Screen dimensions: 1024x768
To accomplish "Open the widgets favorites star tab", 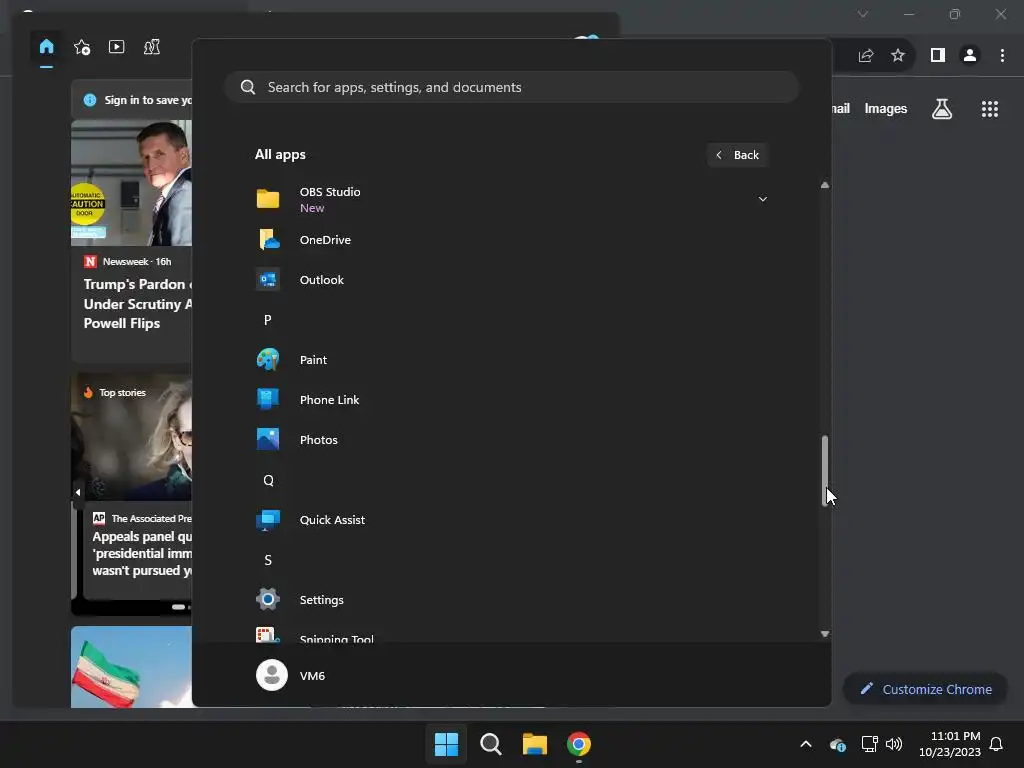I will (82, 47).
